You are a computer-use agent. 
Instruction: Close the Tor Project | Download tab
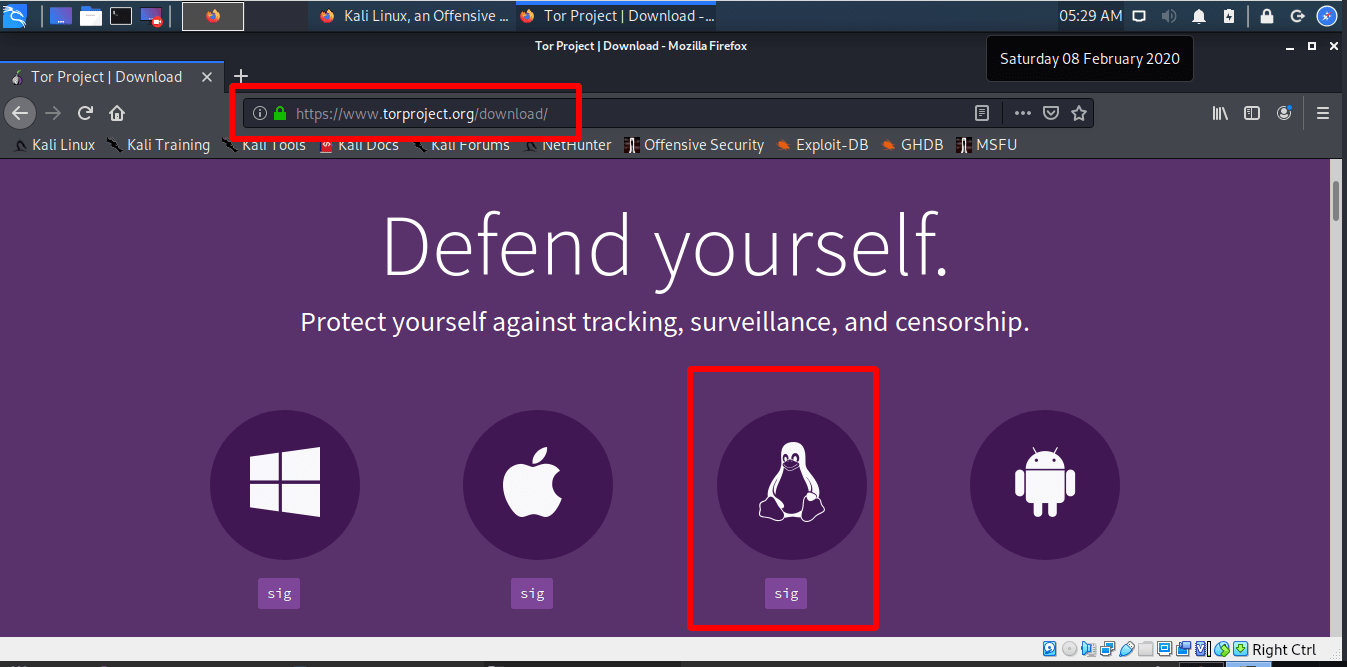tap(207, 77)
